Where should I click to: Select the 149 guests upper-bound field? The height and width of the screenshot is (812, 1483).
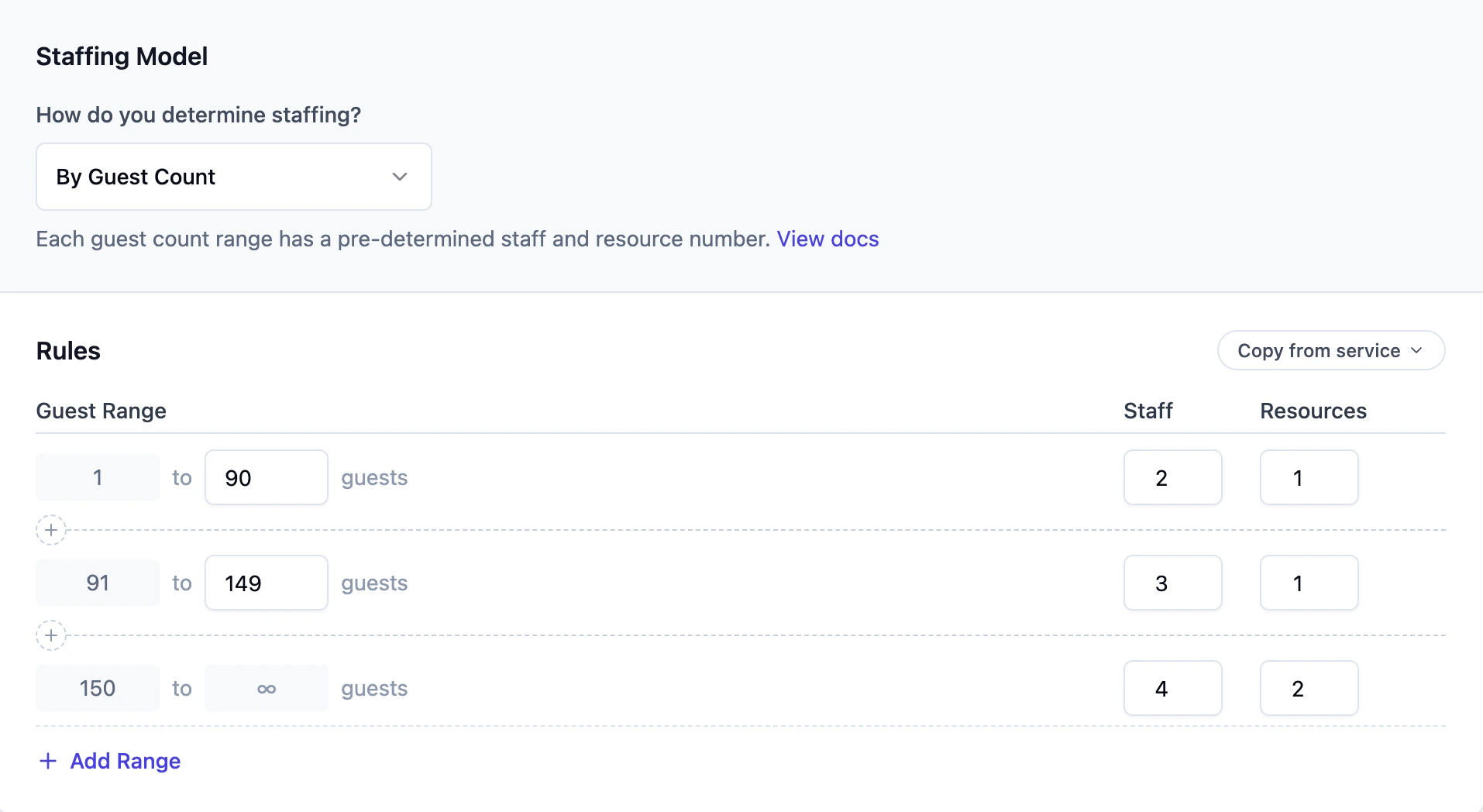pos(266,583)
